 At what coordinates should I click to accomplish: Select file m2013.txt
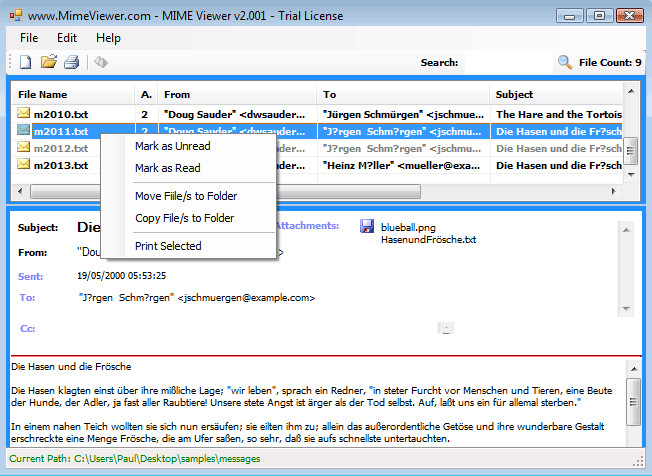(x=61, y=165)
